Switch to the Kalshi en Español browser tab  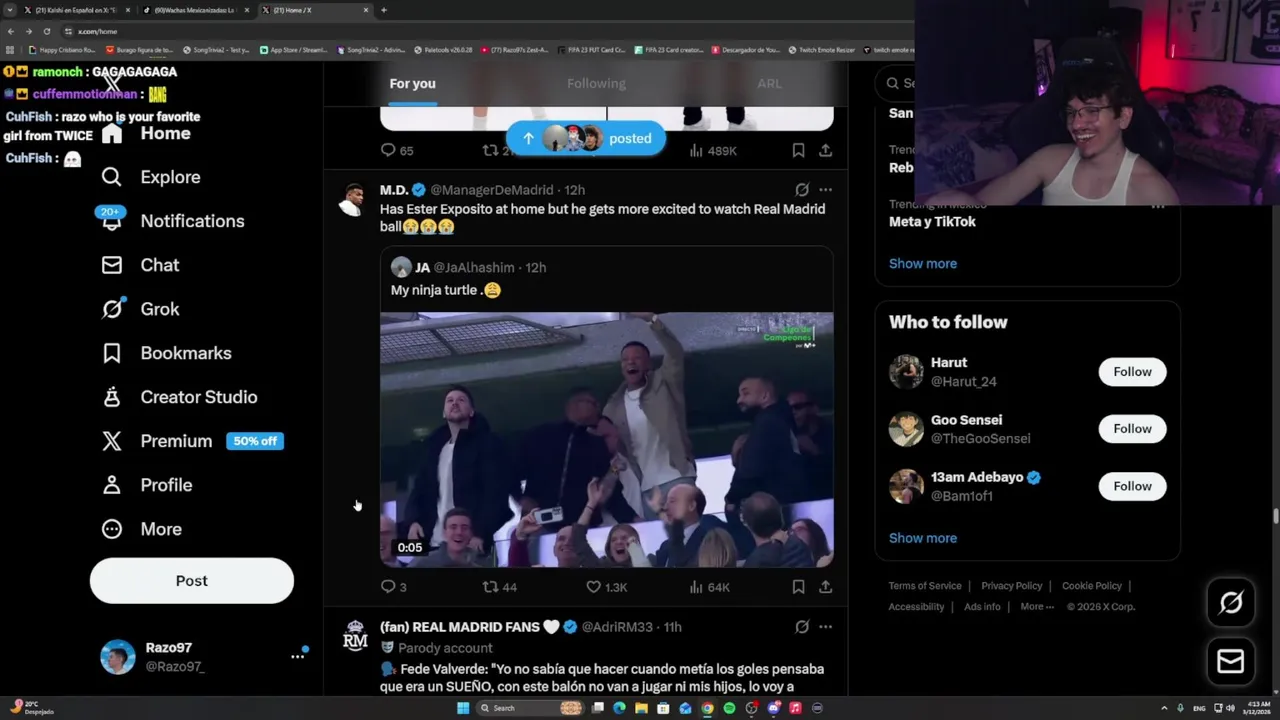76,10
